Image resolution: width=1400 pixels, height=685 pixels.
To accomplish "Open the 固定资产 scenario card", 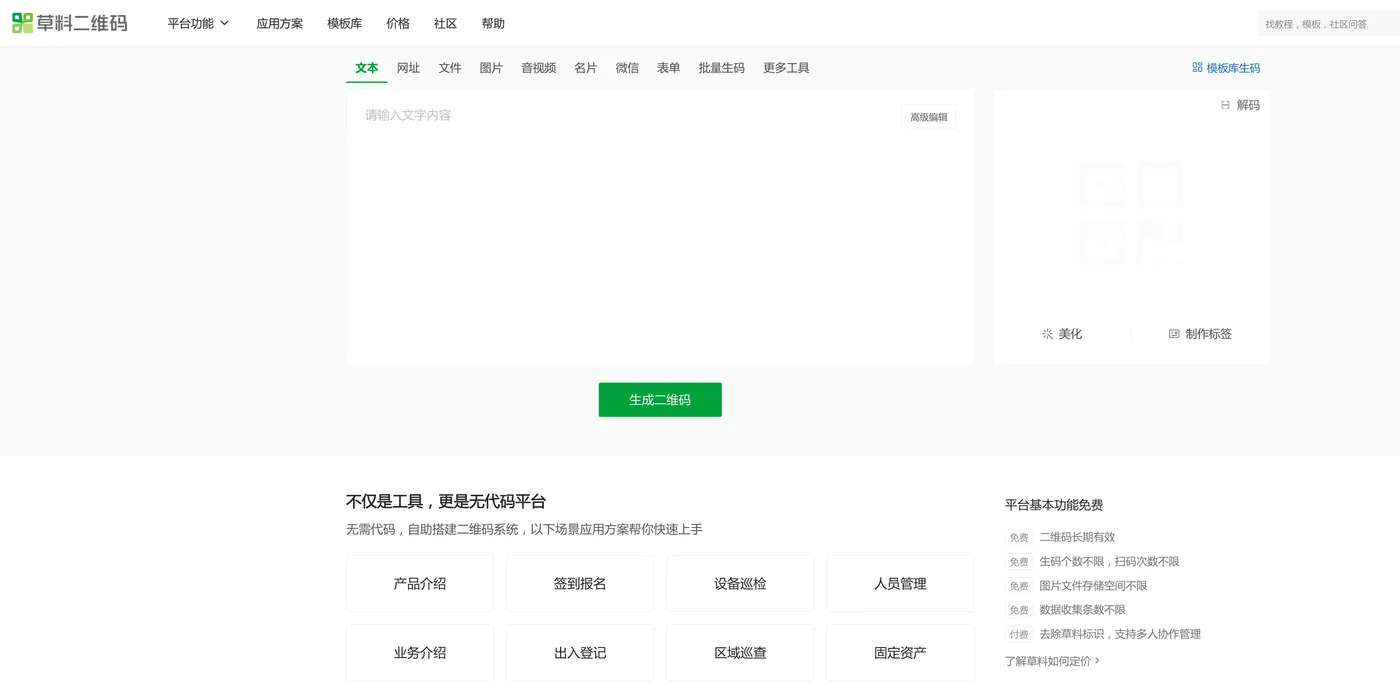I will point(900,653).
